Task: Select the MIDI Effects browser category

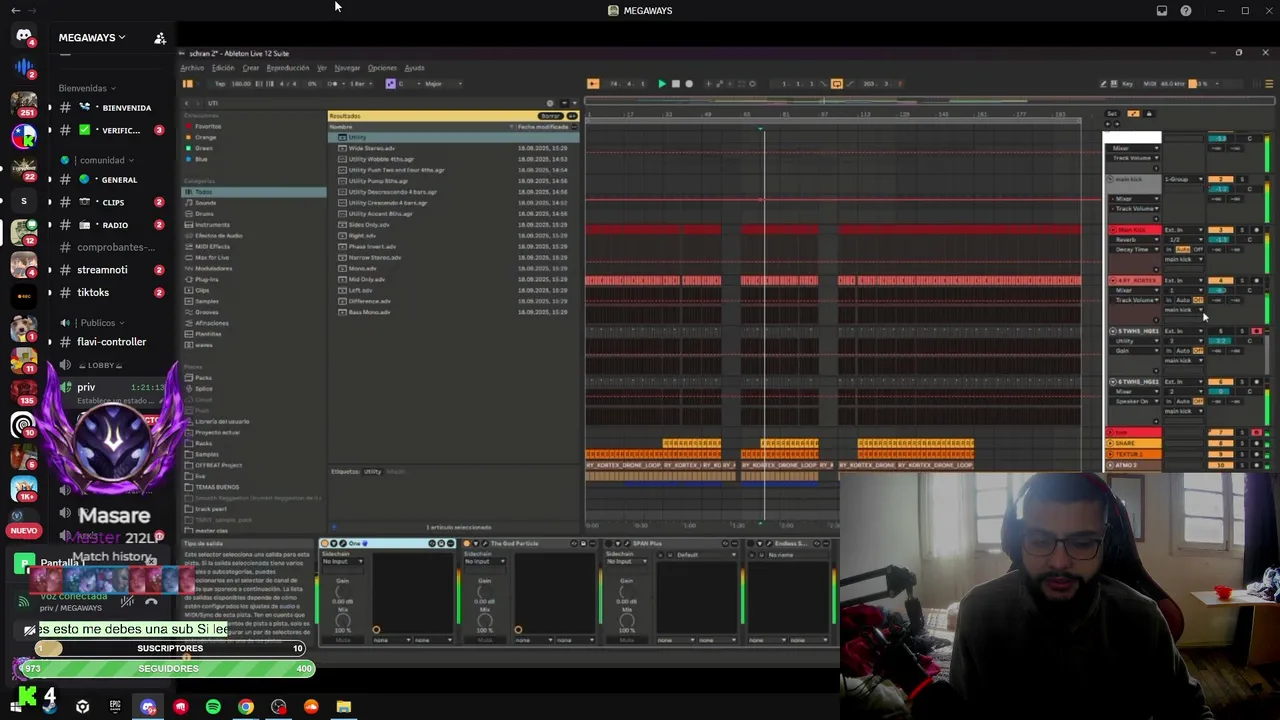Action: (212, 246)
